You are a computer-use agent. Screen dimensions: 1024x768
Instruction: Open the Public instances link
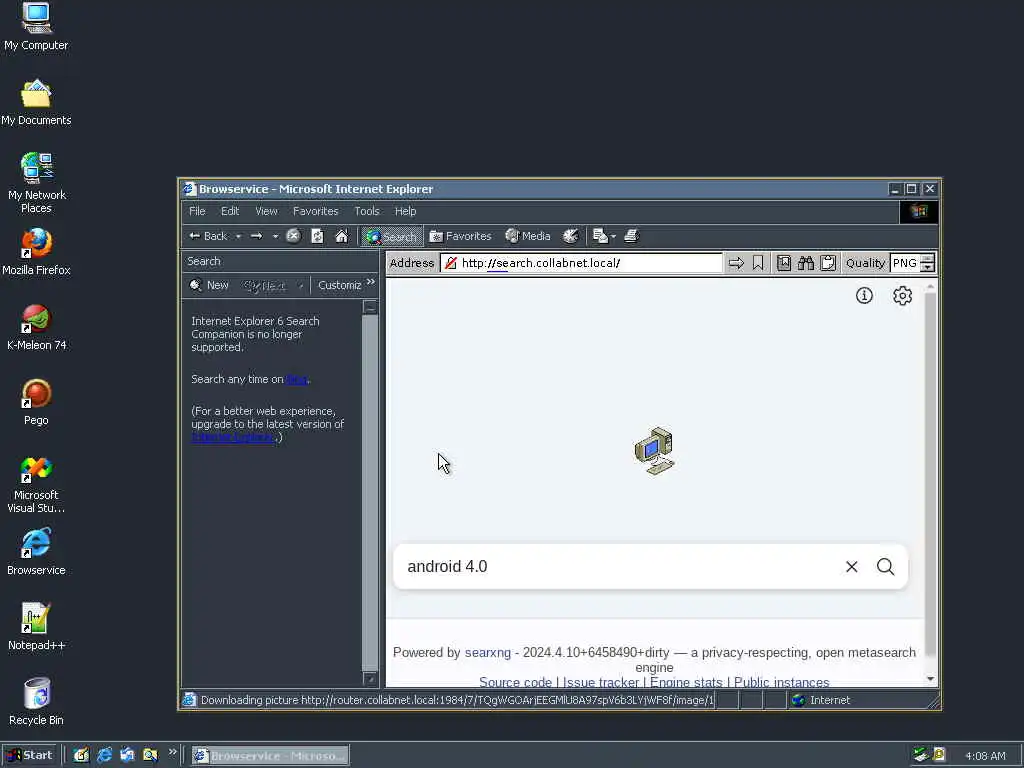[x=782, y=682]
